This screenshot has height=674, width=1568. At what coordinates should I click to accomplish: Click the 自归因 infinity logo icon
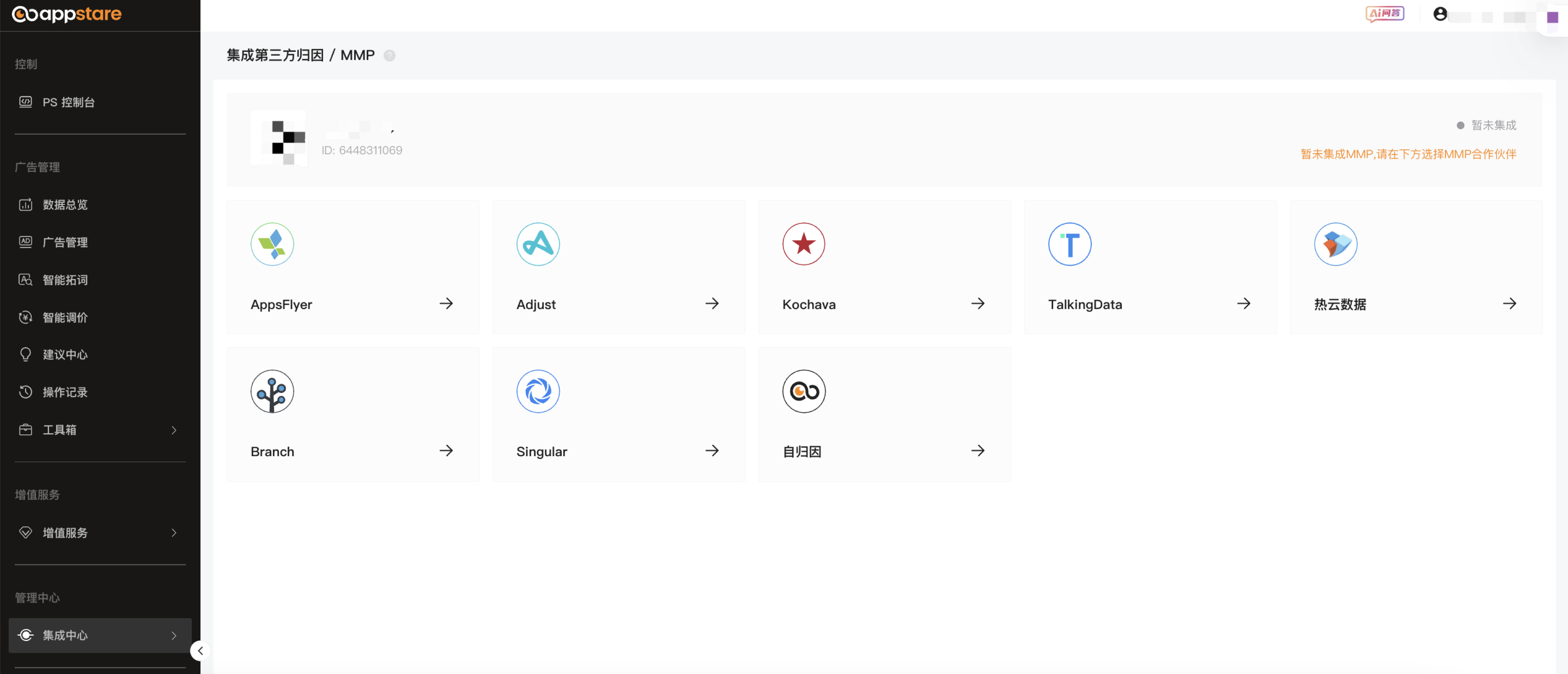pos(804,392)
